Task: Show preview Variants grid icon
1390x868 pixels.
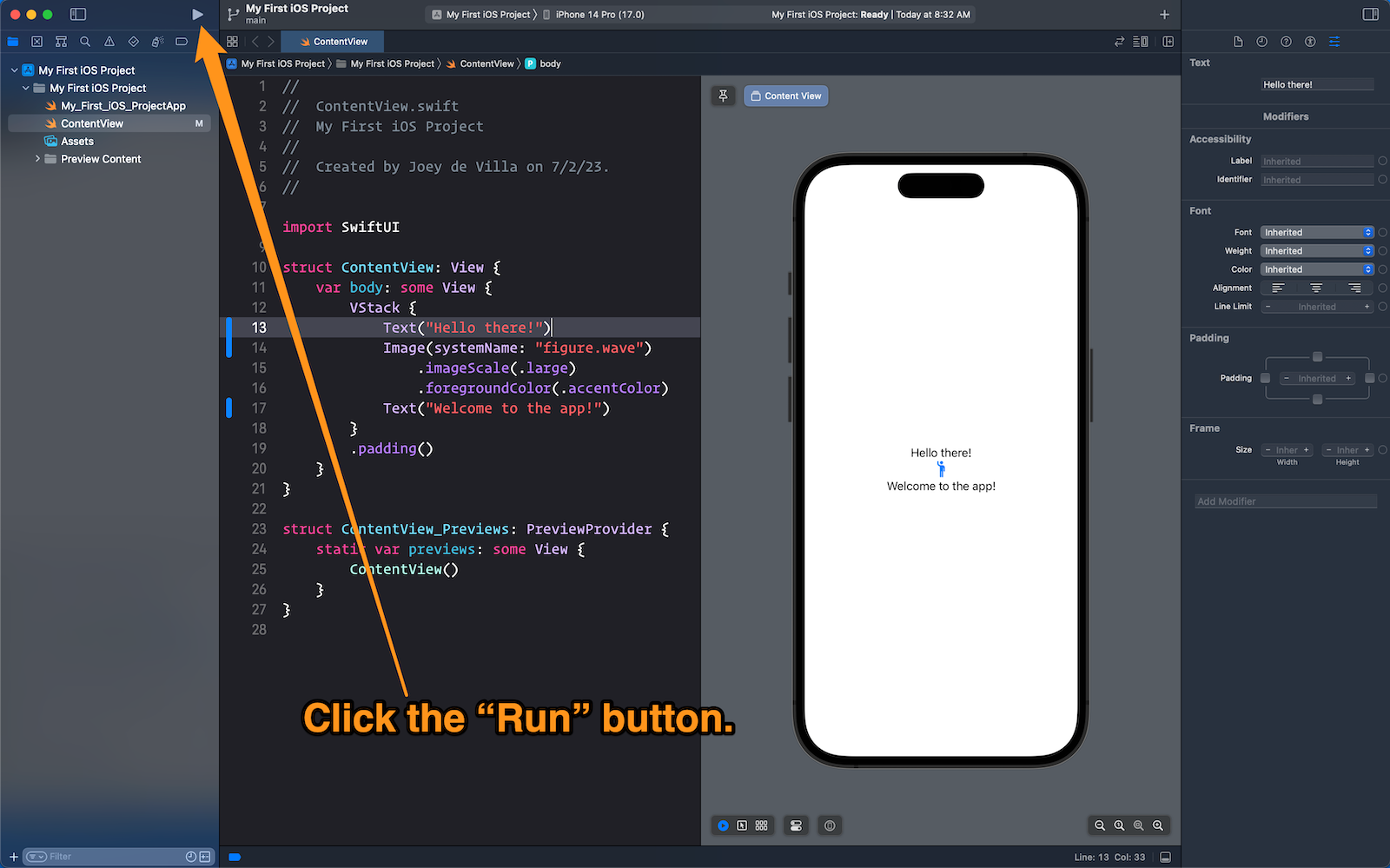Action: point(762,825)
